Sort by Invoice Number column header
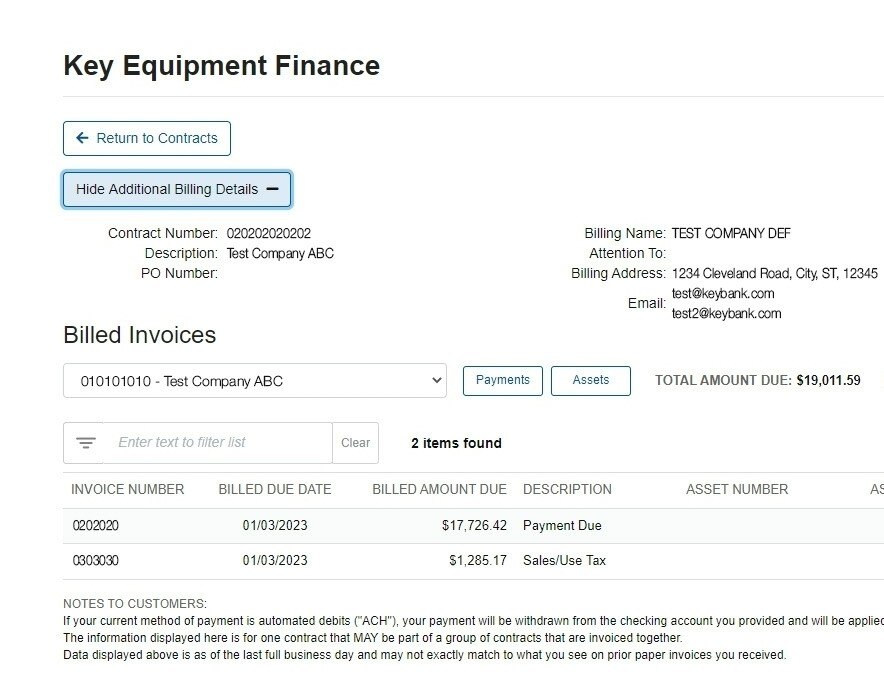The height and width of the screenshot is (685, 884). (127, 490)
